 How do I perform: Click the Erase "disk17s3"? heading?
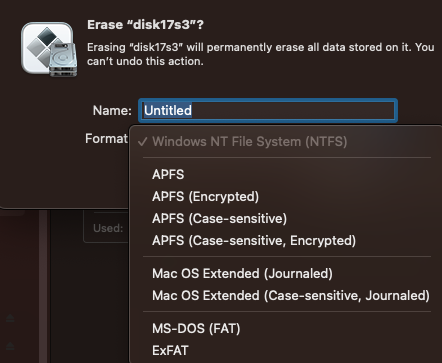click(x=145, y=25)
